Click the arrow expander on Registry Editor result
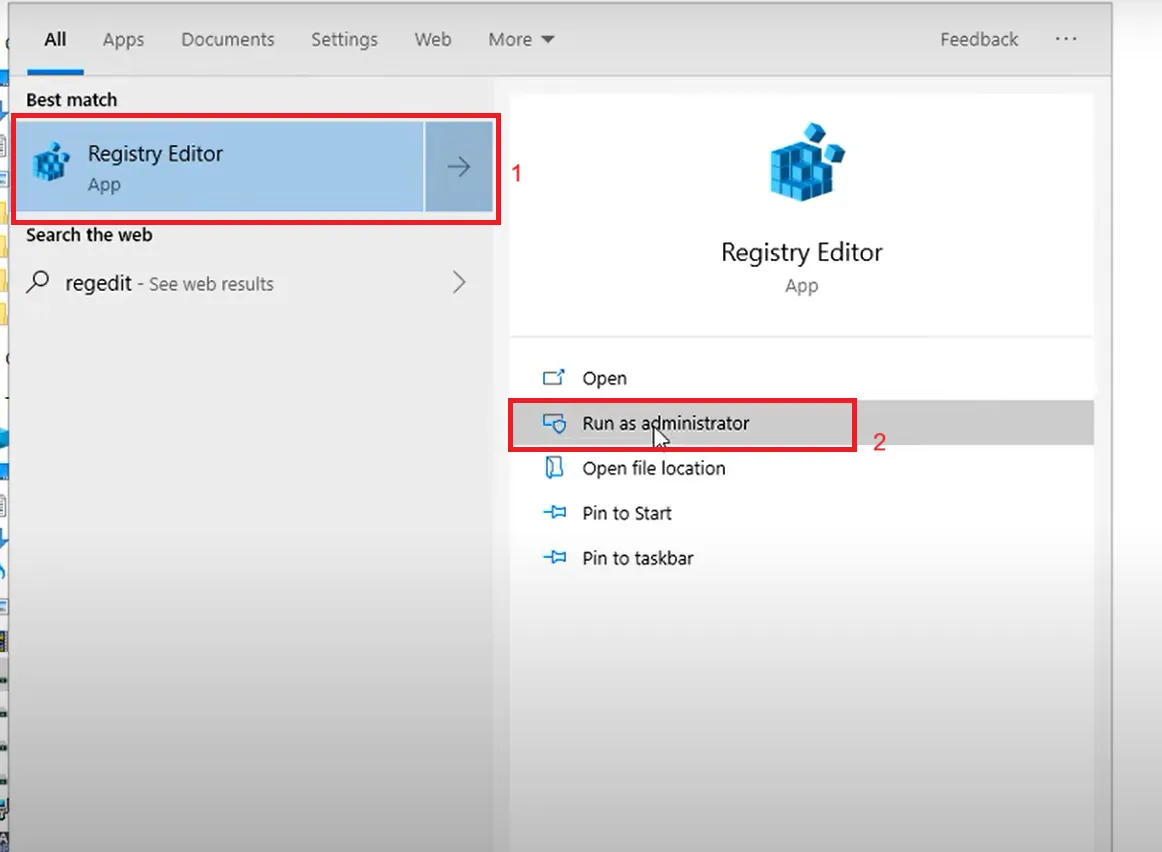1162x852 pixels. click(458, 167)
